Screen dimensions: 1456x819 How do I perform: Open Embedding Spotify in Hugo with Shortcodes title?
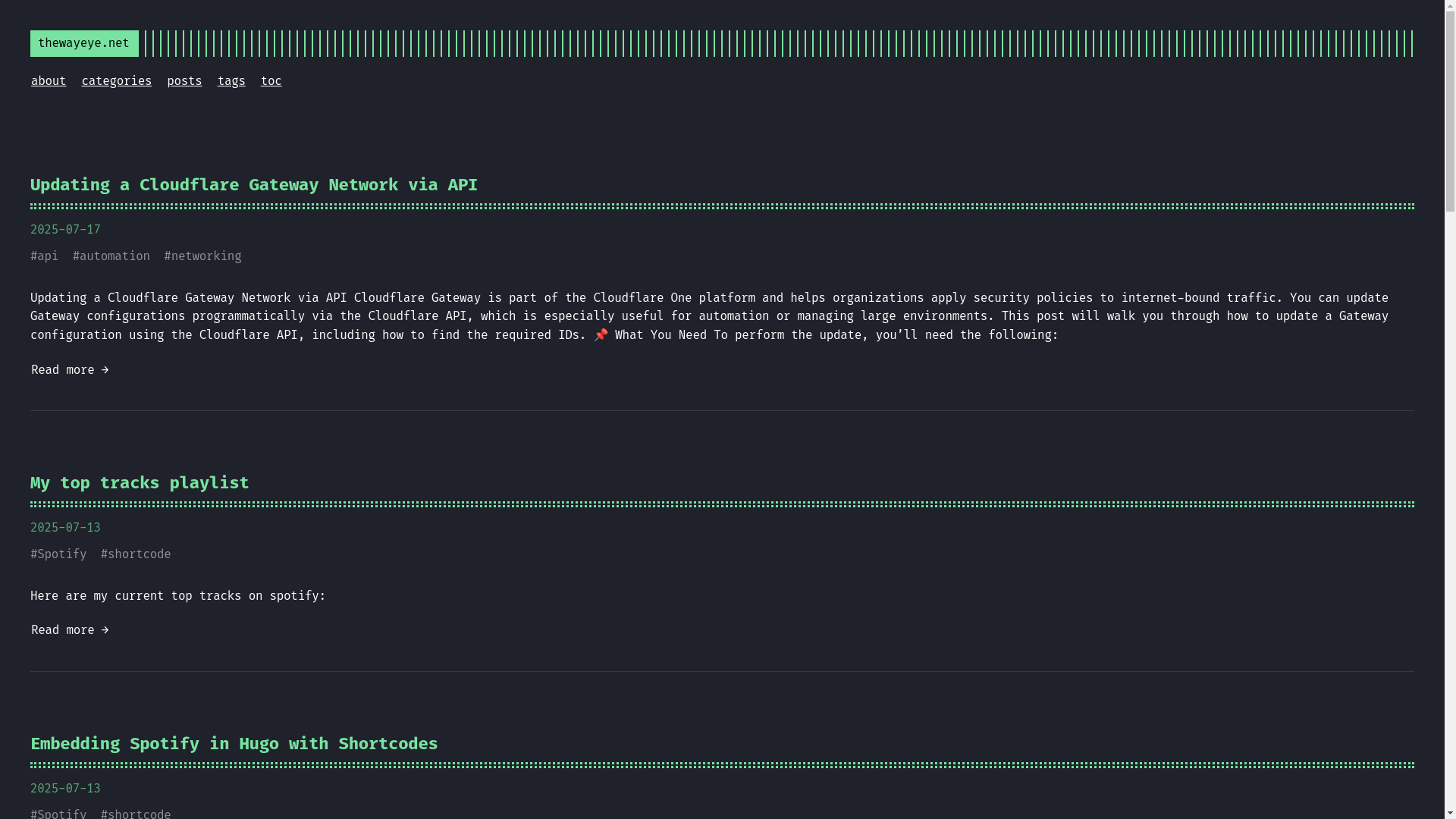234,743
